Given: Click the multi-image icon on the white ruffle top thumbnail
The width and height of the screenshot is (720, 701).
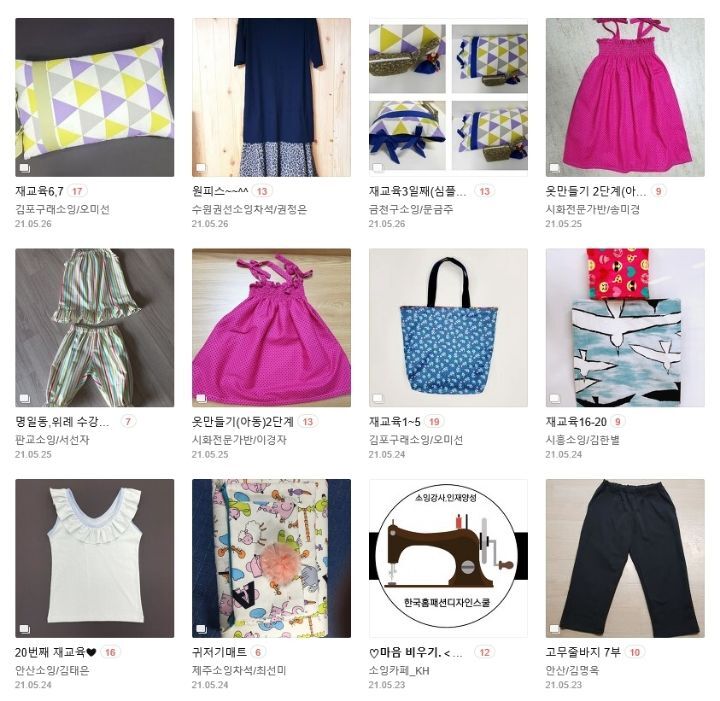Looking at the screenshot, I should click(24, 629).
